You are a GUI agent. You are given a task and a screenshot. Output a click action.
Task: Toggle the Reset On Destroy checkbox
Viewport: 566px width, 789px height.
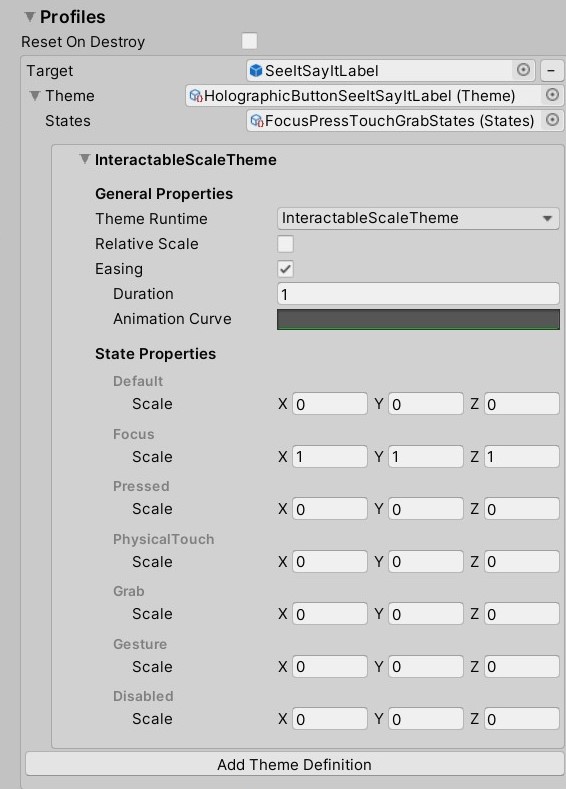(x=250, y=41)
